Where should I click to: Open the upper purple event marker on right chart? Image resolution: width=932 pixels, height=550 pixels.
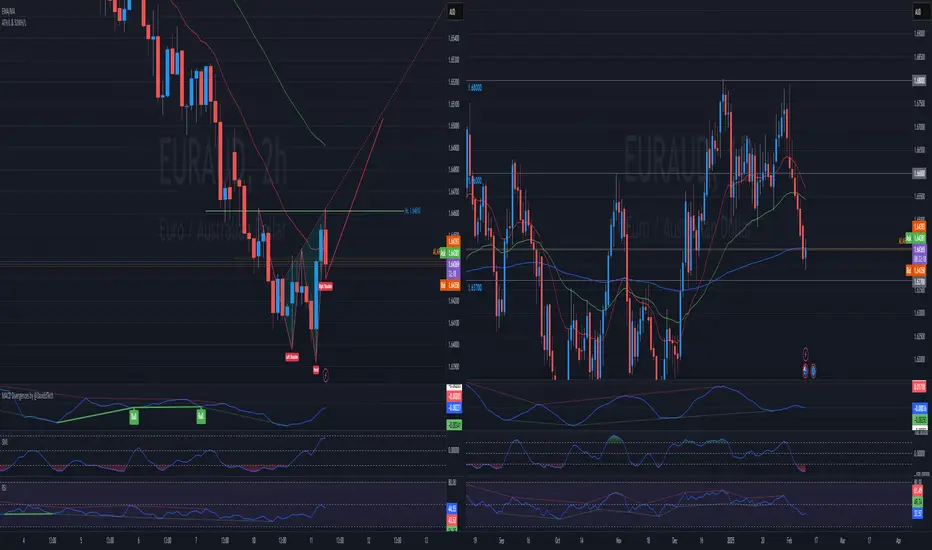point(805,354)
